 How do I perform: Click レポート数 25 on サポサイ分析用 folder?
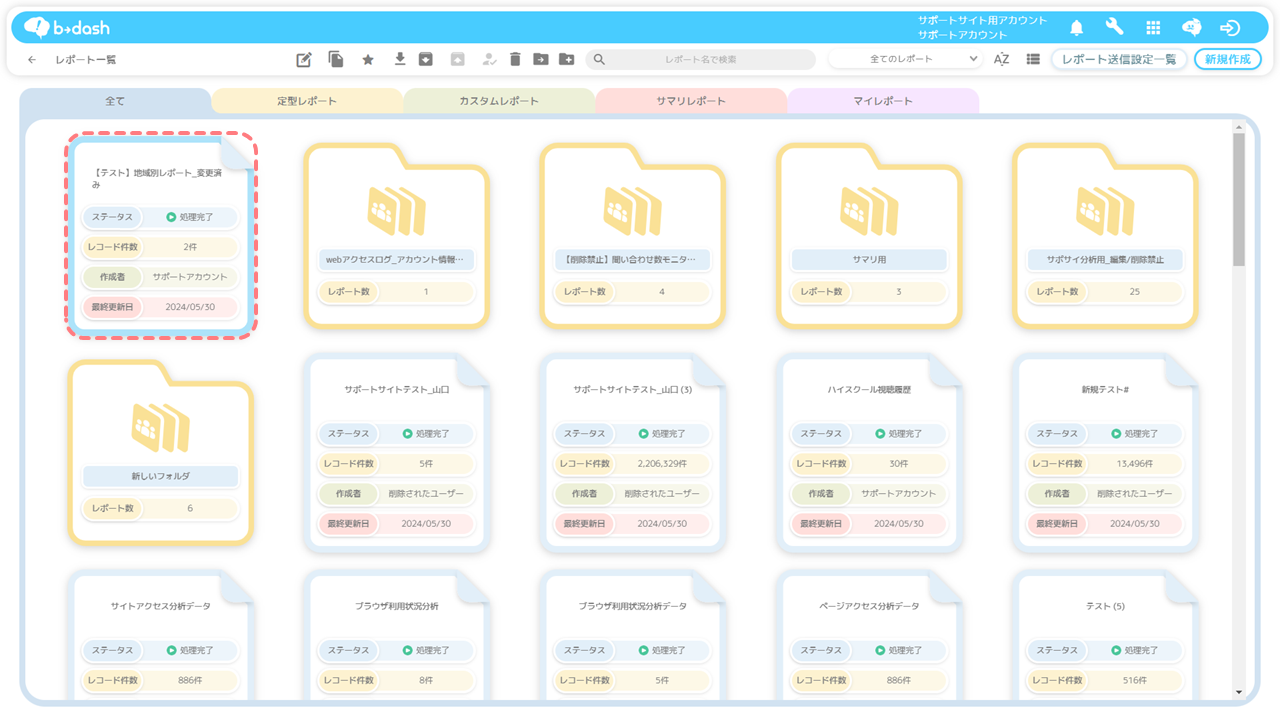coord(1105,292)
